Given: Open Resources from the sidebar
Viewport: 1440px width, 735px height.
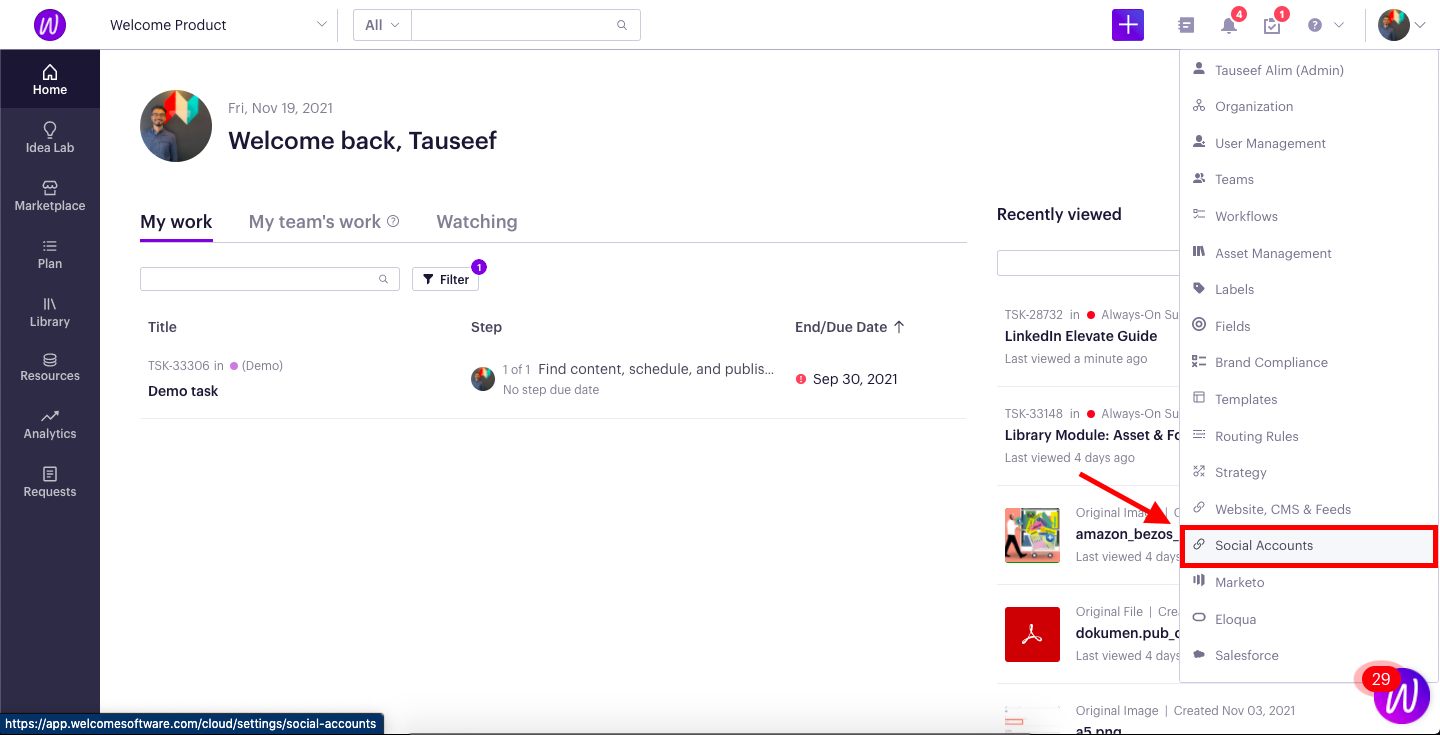Looking at the screenshot, I should click(50, 367).
